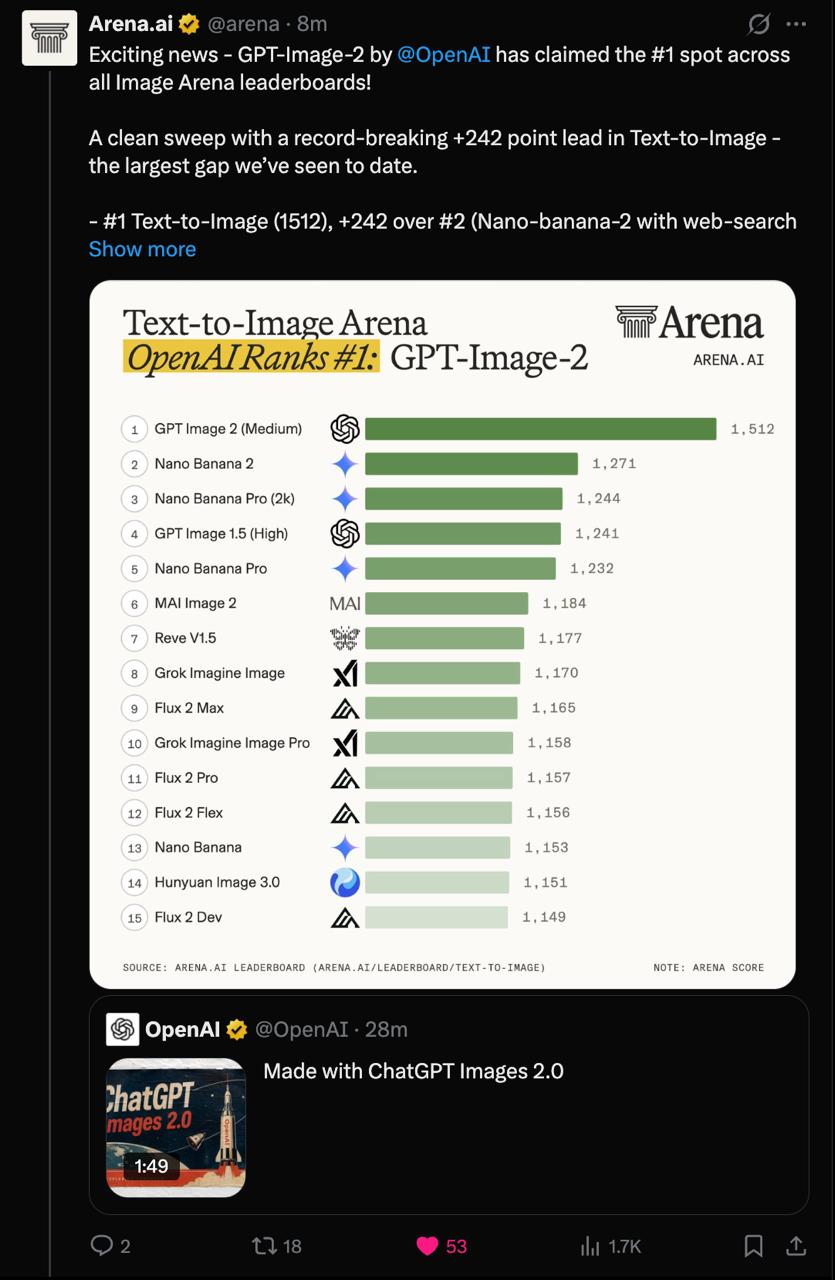Expand the post with Show more
The width and height of the screenshot is (835, 1280).
[x=142, y=249]
